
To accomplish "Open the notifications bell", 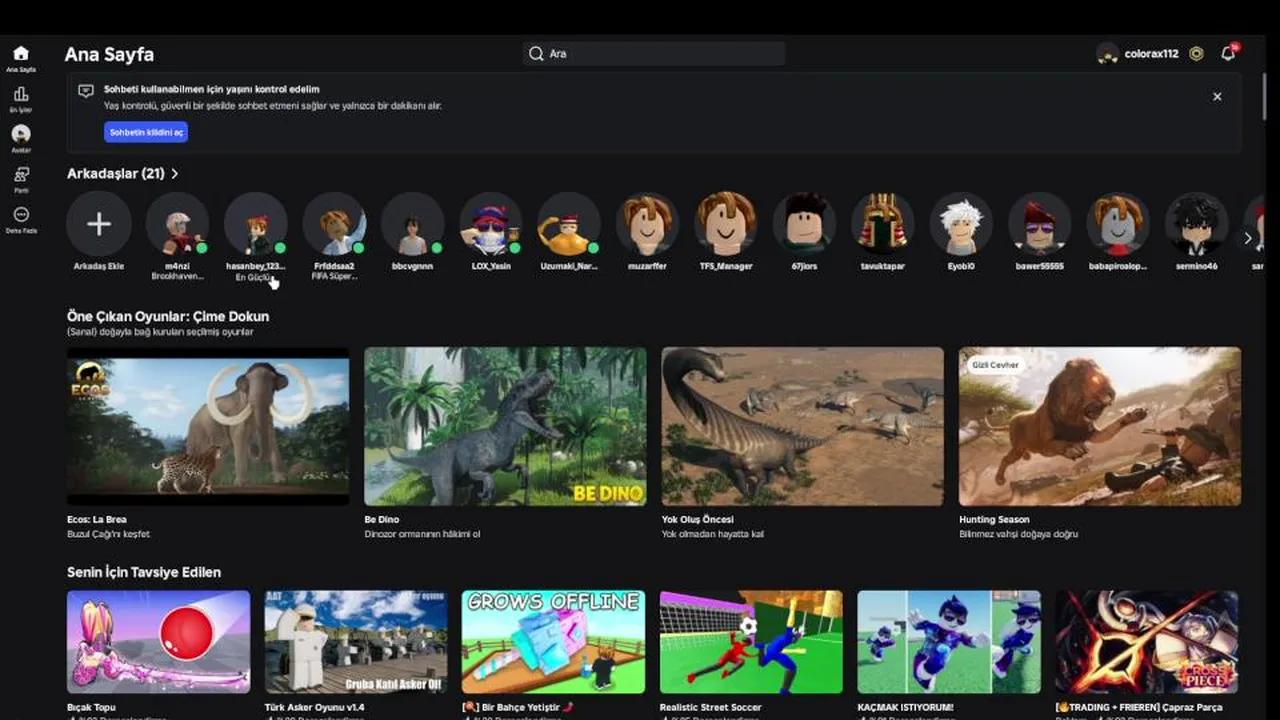I will [1228, 54].
